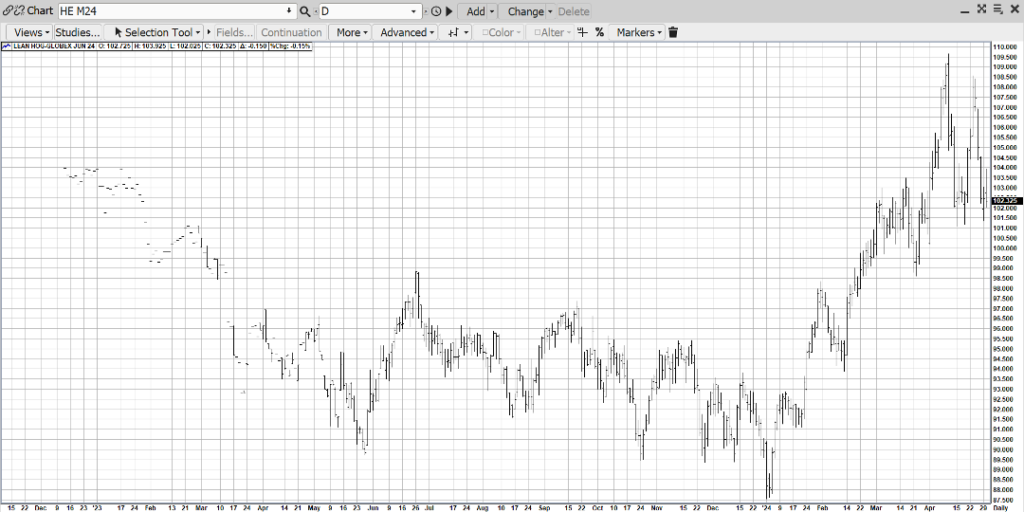Expand the HE M24 symbol dropdown
Viewport: 1024px width, 512px height.
pos(290,11)
